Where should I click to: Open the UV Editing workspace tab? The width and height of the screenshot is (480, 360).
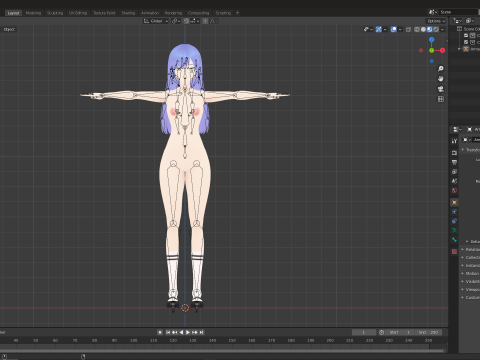[78, 13]
